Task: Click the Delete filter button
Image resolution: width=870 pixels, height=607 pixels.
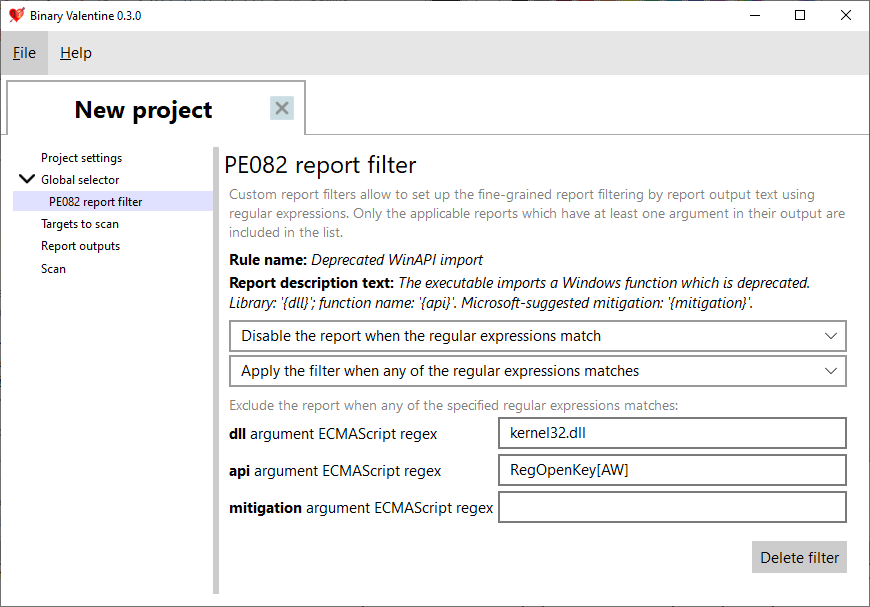Action: point(800,557)
